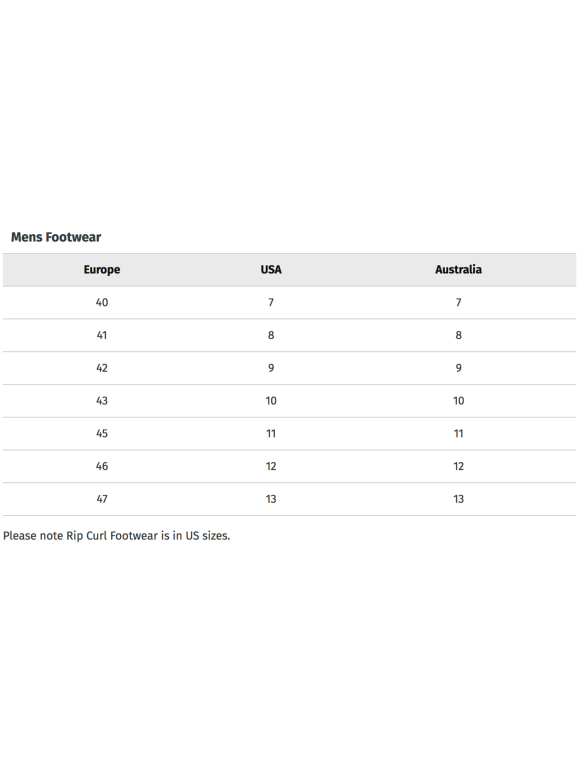Click Australia size 8 cell
The image size is (580, 773).
pyautogui.click(x=458, y=335)
